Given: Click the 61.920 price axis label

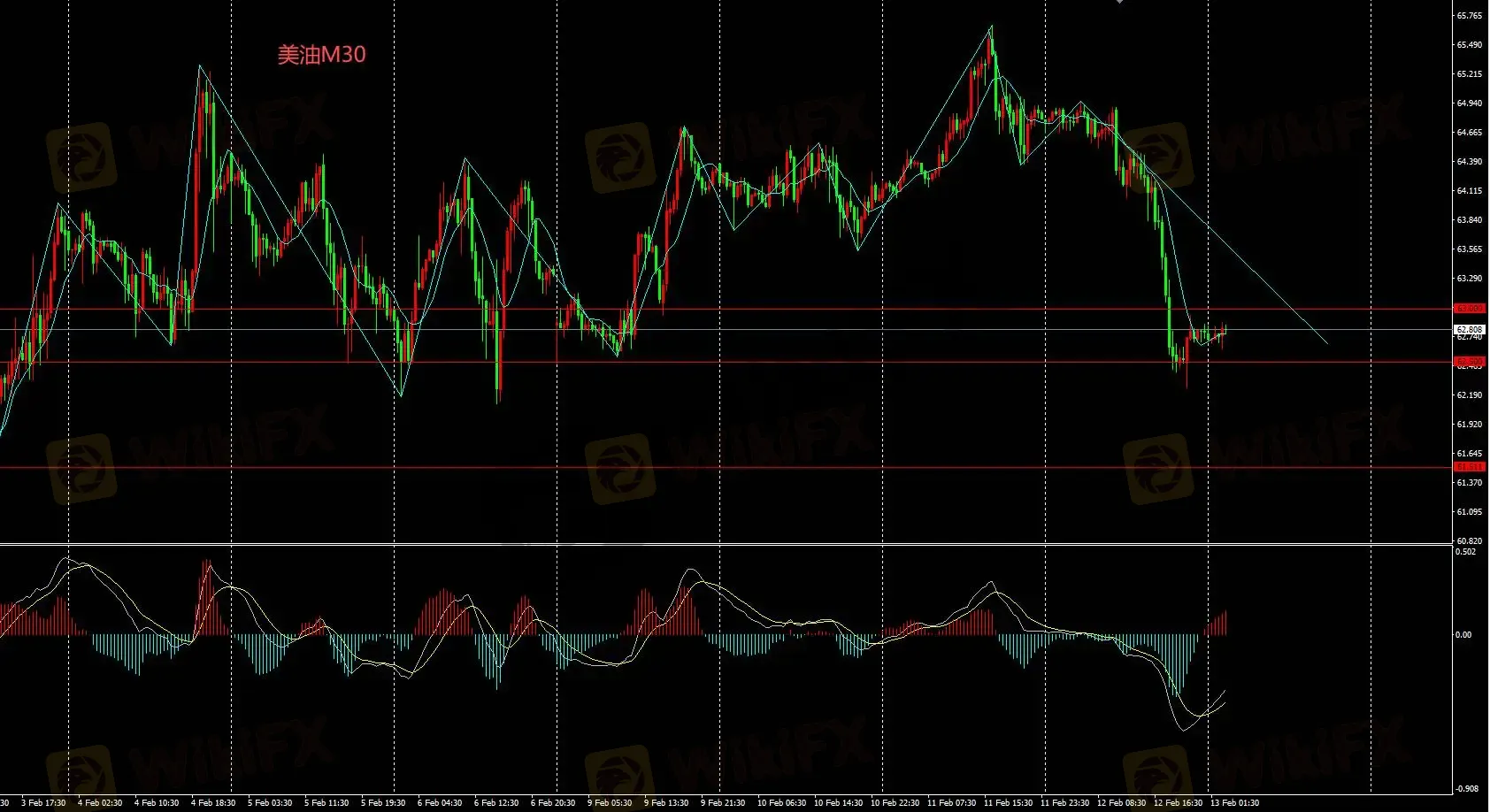Looking at the screenshot, I should click(x=1470, y=425).
